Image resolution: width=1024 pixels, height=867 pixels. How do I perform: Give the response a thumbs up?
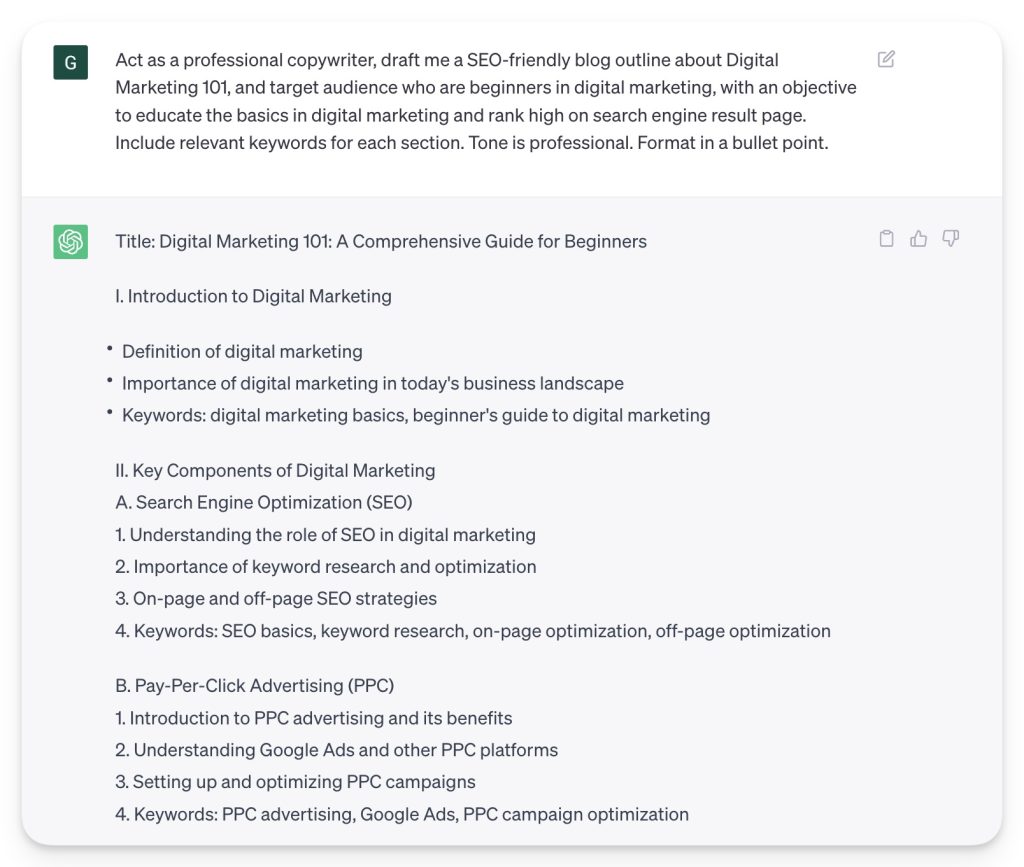[x=918, y=238]
